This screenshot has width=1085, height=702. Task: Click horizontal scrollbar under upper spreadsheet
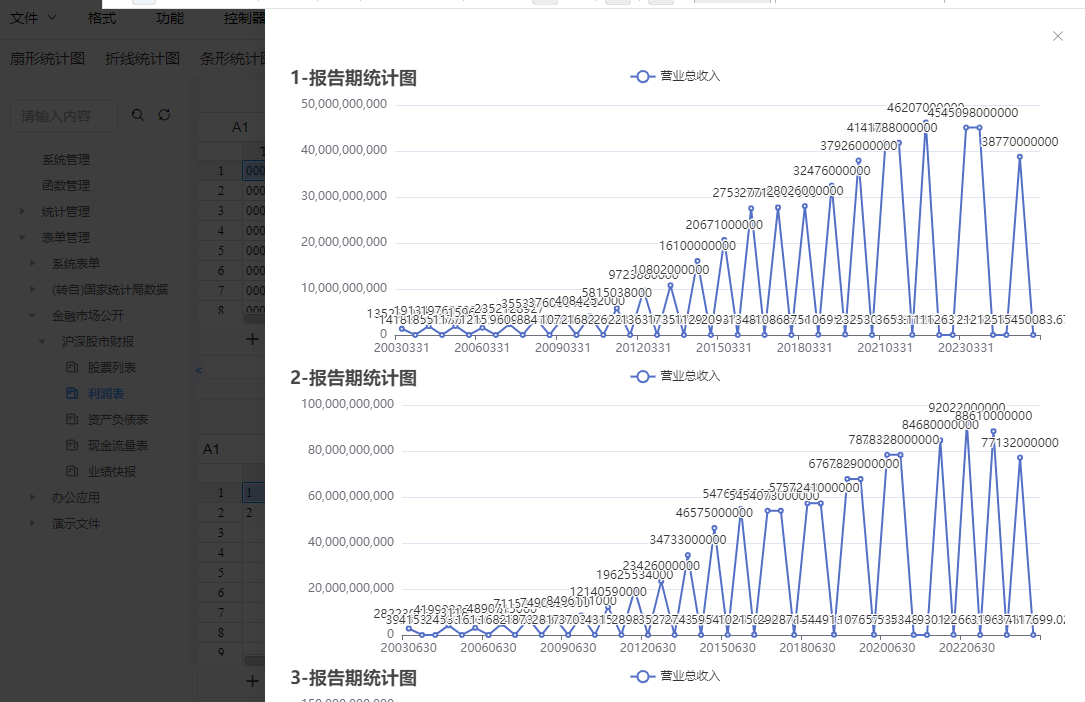point(254,320)
